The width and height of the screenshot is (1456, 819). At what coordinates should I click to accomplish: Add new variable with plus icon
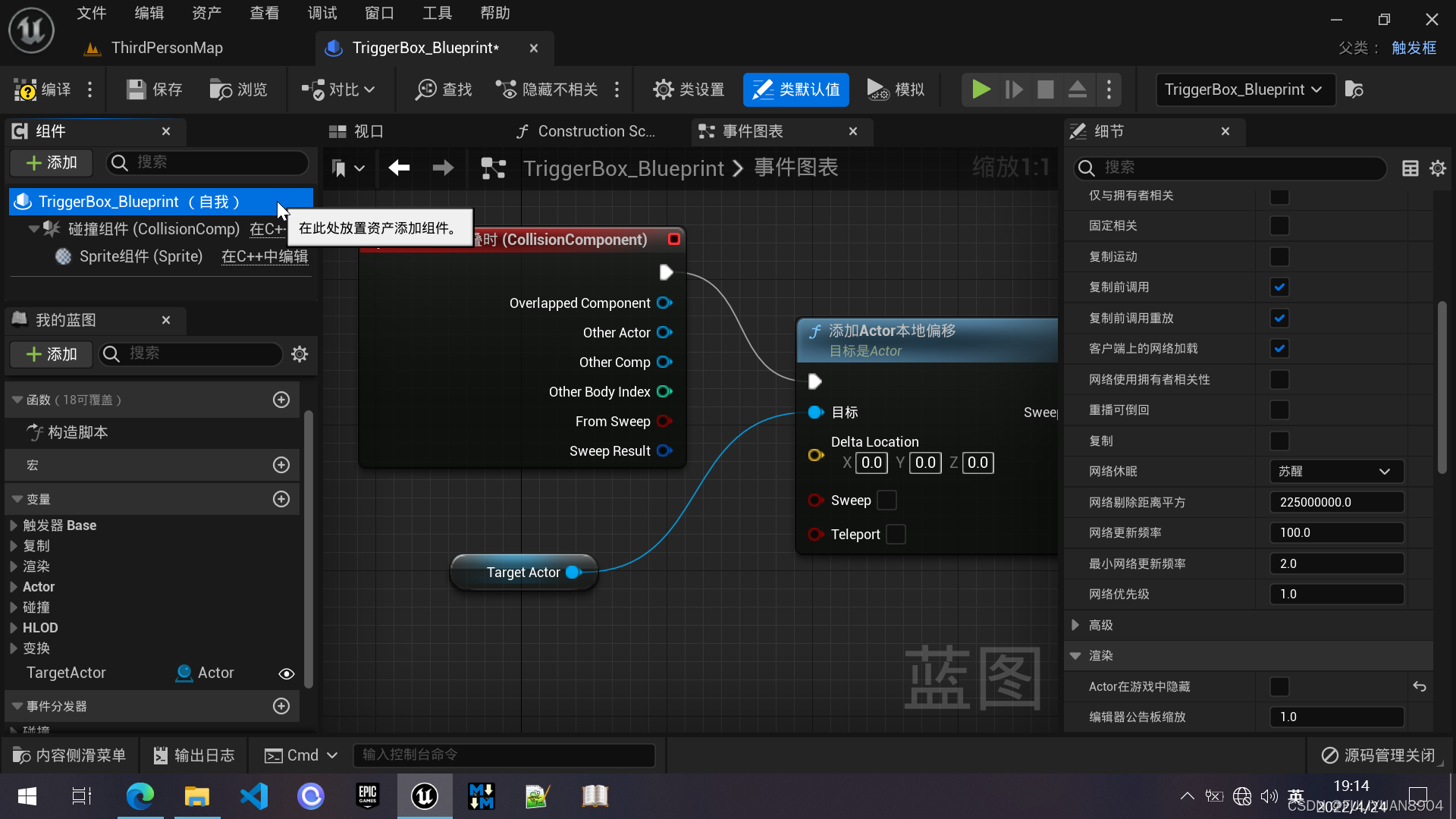coord(281,499)
